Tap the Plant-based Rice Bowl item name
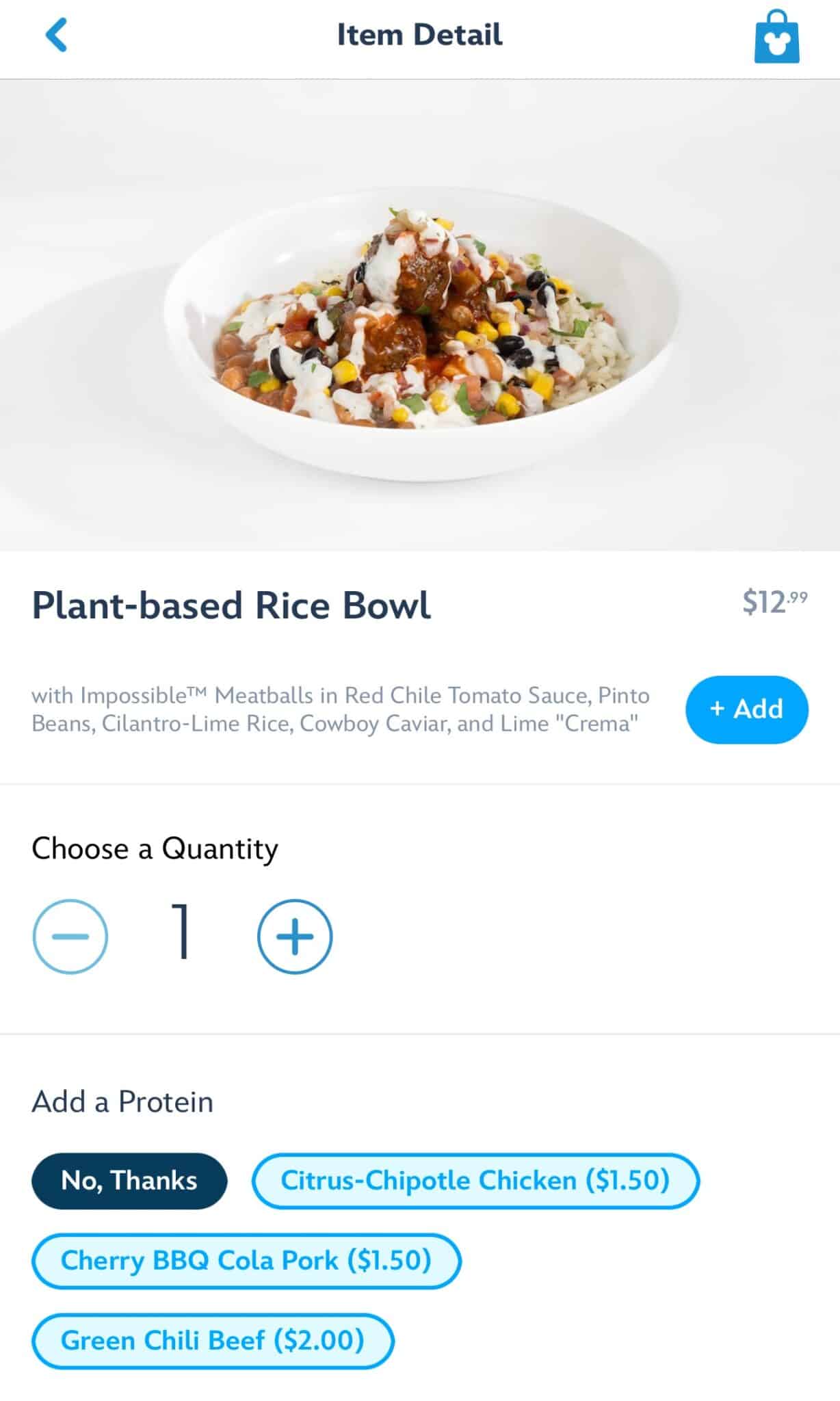The image size is (840, 1401). pyautogui.click(x=231, y=605)
